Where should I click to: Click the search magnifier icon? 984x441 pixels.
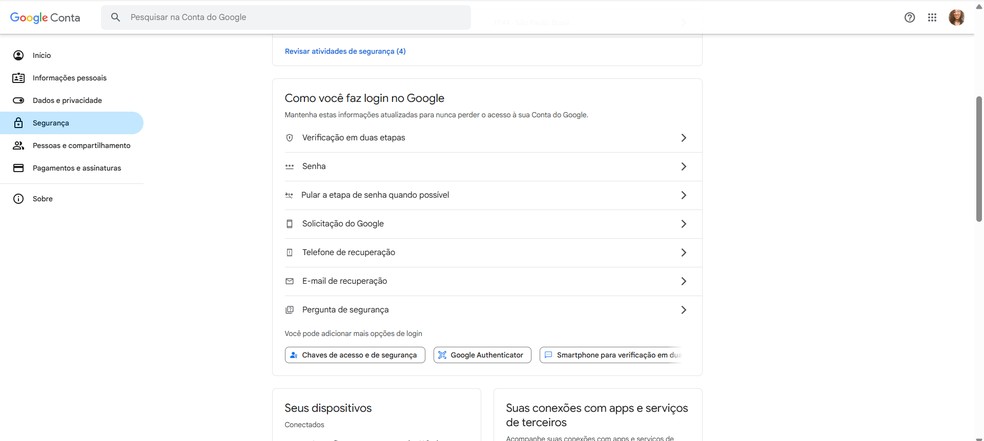click(116, 17)
